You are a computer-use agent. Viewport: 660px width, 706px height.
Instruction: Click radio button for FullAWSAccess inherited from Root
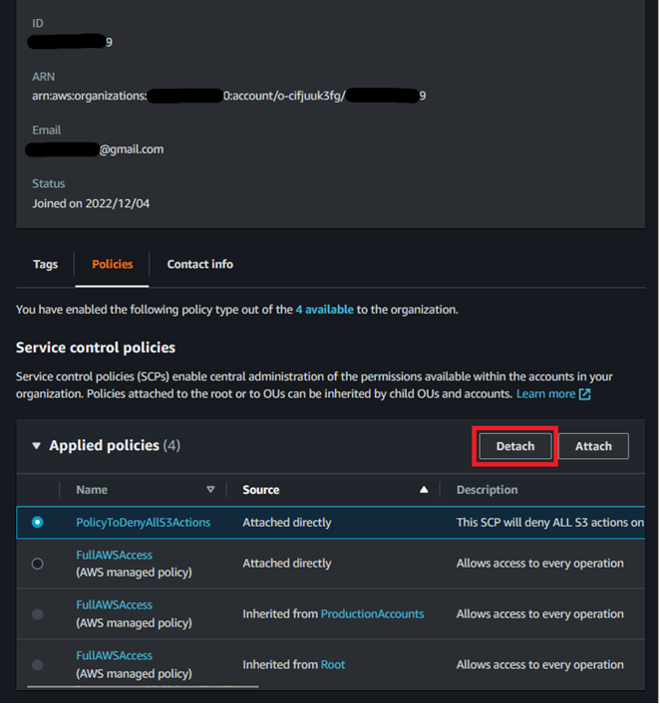point(37,665)
